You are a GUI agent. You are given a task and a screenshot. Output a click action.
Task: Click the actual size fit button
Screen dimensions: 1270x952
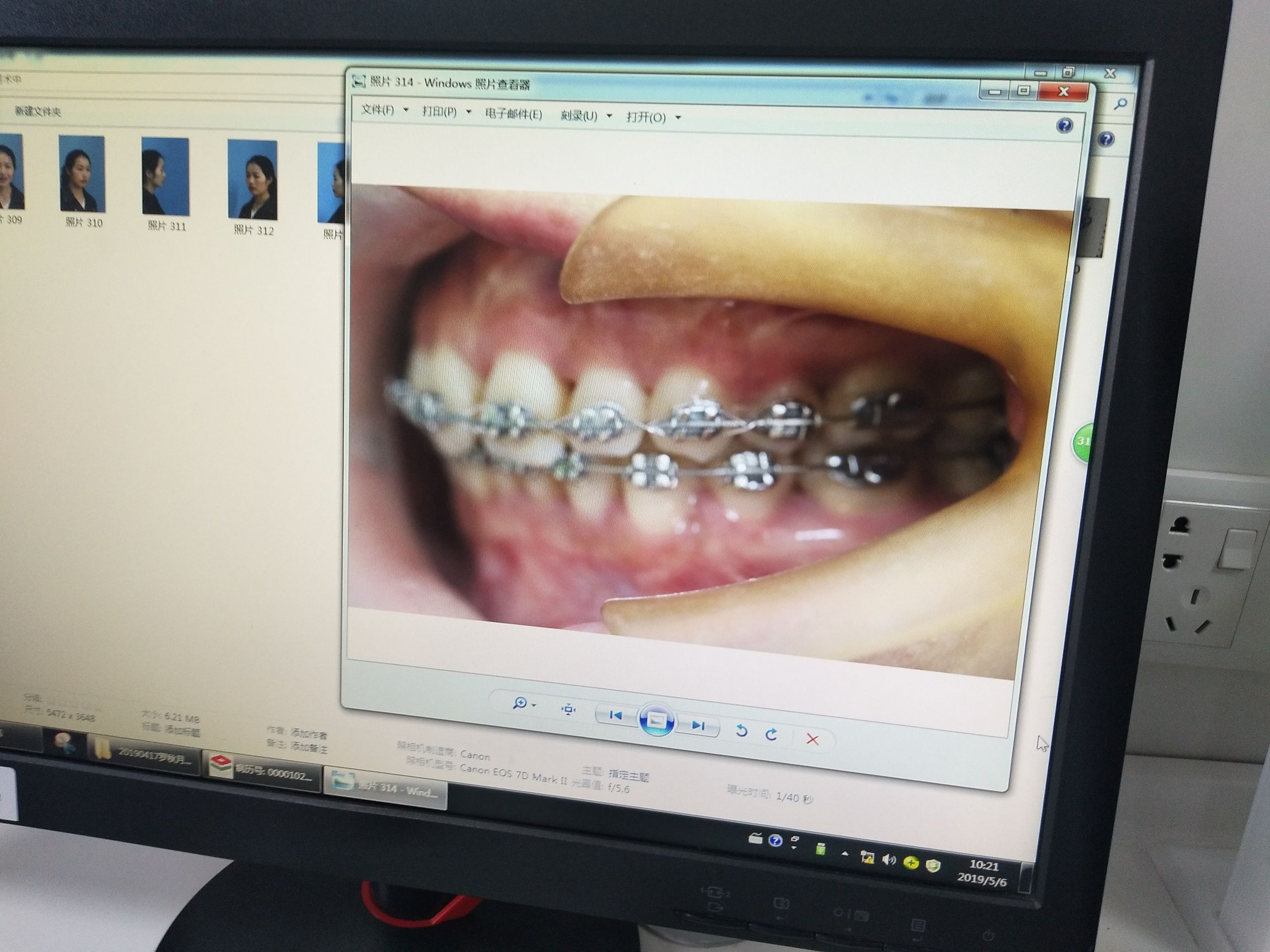(568, 710)
